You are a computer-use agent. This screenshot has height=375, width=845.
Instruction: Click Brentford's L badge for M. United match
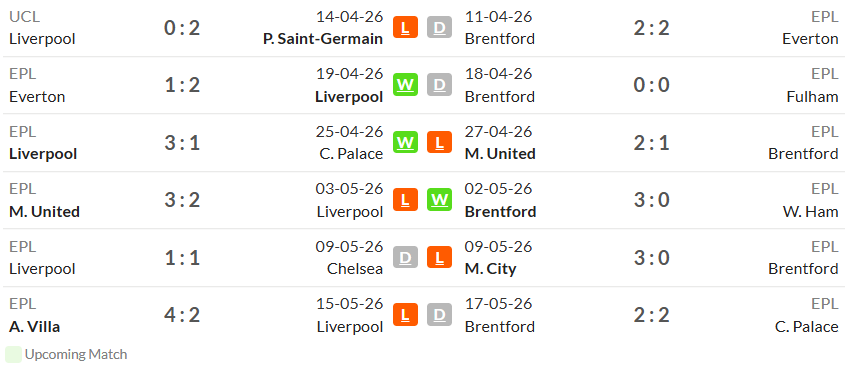[x=440, y=142]
